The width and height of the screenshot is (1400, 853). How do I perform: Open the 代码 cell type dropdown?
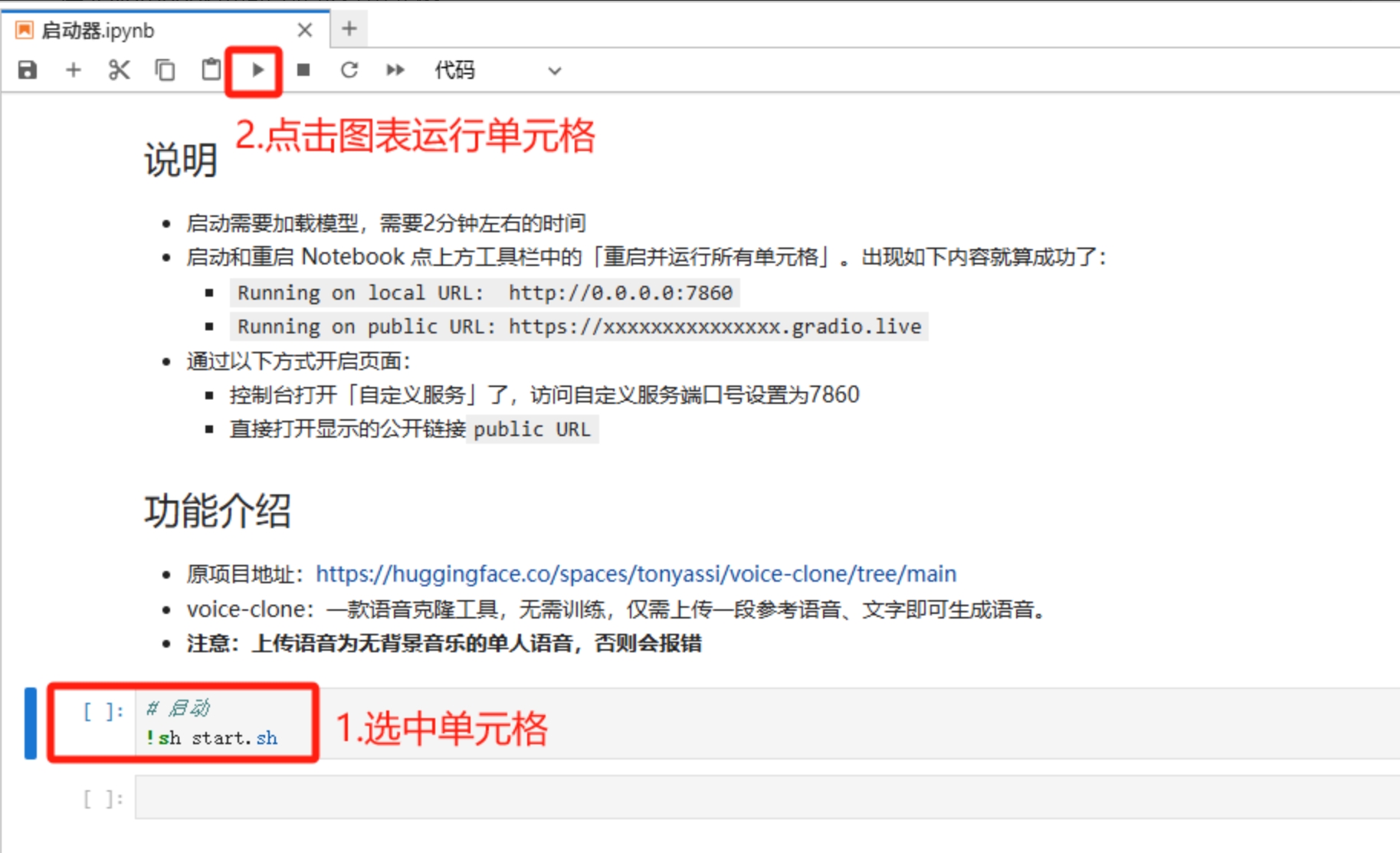(498, 71)
